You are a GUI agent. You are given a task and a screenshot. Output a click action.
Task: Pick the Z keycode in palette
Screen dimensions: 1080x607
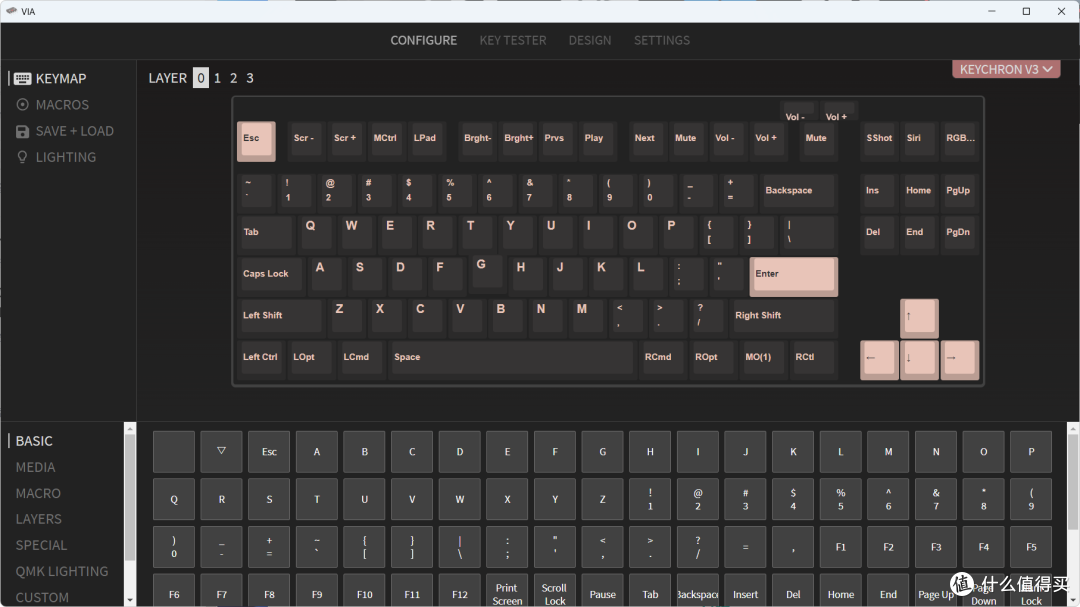tap(602, 500)
